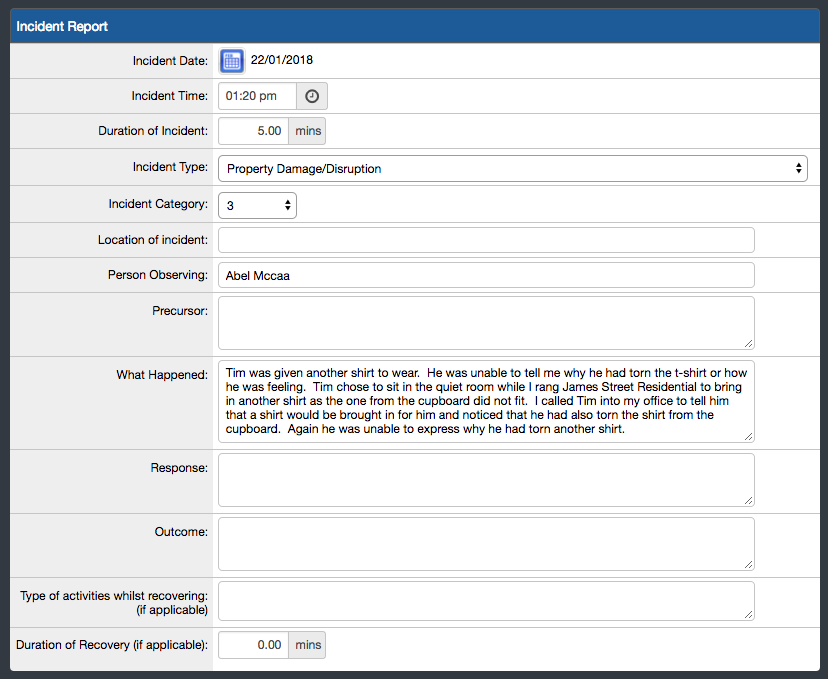The image size is (828, 679).
Task: Click the Outcome text box
Action: click(485, 544)
